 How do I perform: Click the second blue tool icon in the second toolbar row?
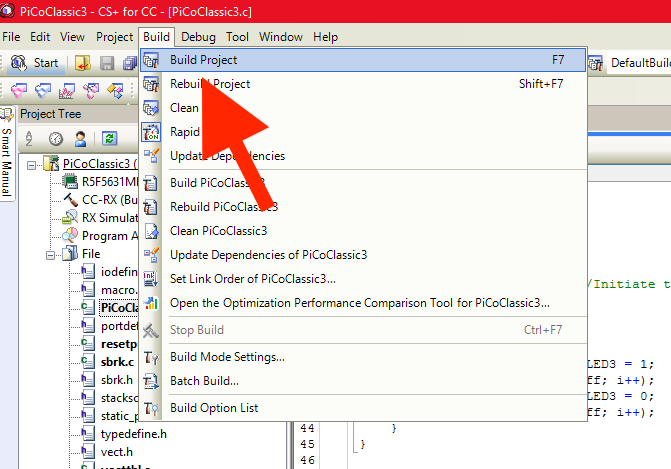[x=42, y=90]
